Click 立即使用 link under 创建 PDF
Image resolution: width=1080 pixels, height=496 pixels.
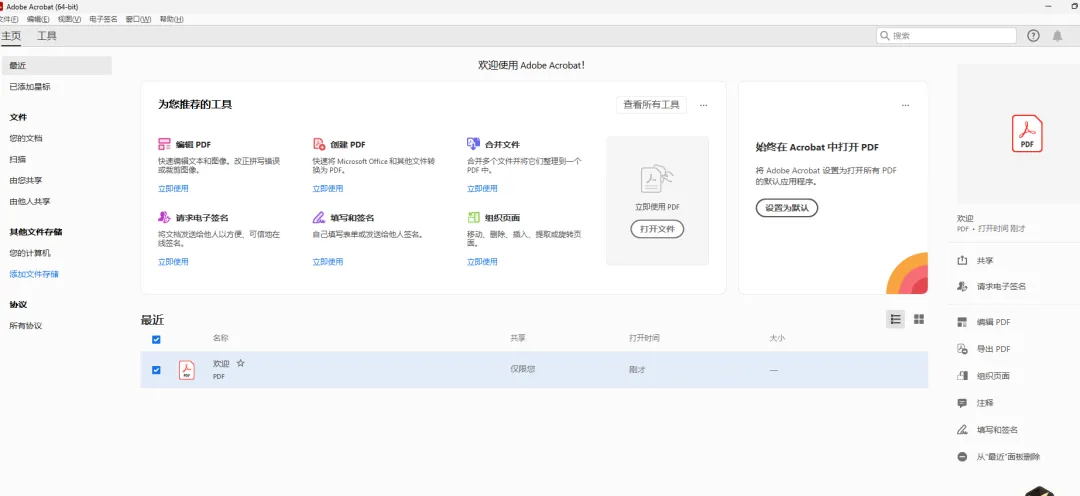tap(328, 189)
